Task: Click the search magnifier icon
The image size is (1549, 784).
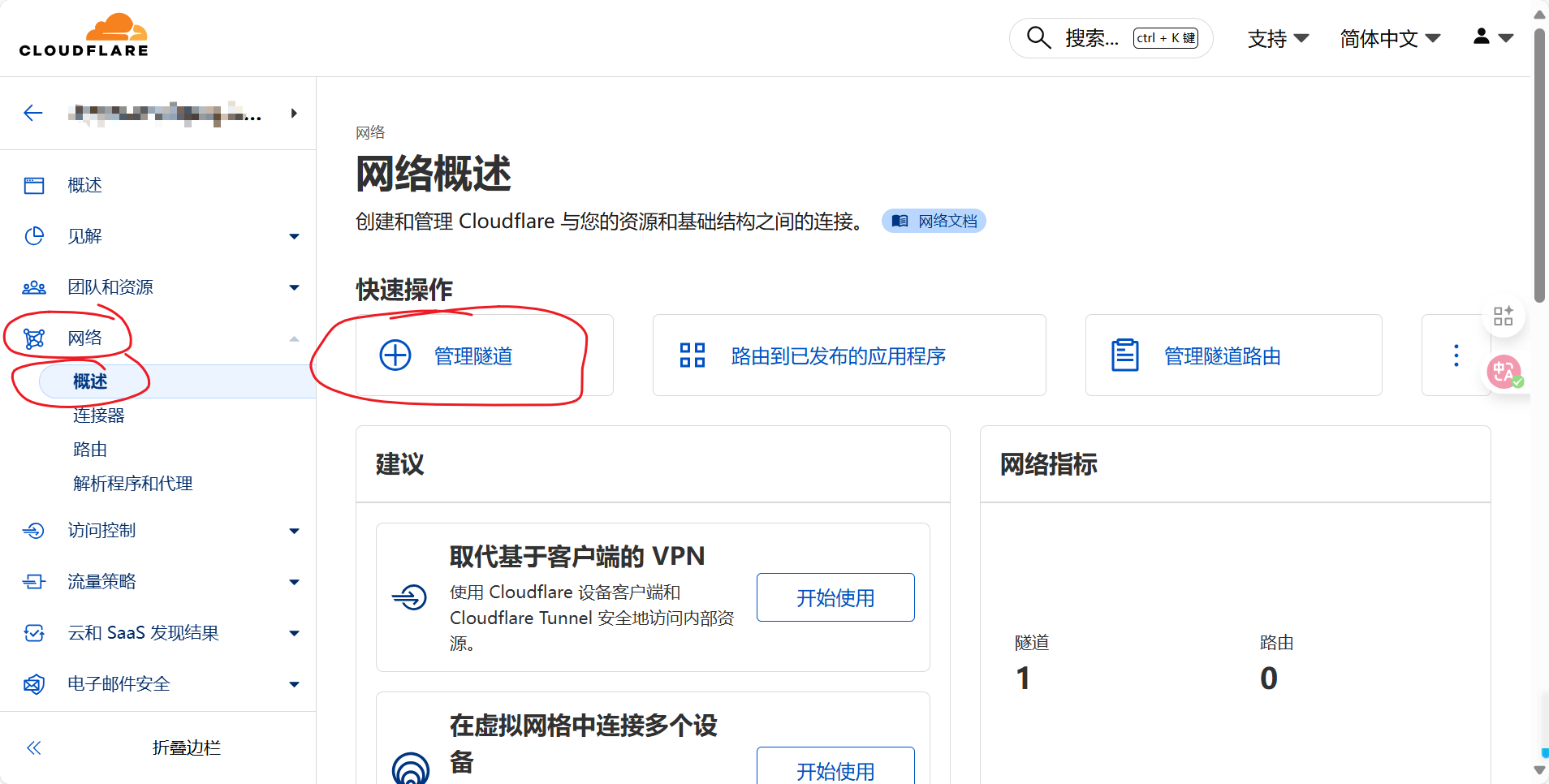Action: pos(1038,37)
